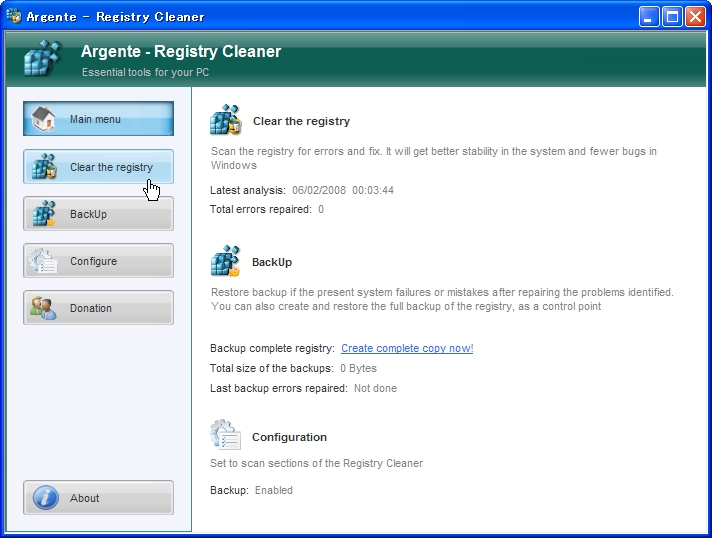Screen dimensions: 712x538
Task: Click the Argente logo icon in green header
Action: (42, 58)
